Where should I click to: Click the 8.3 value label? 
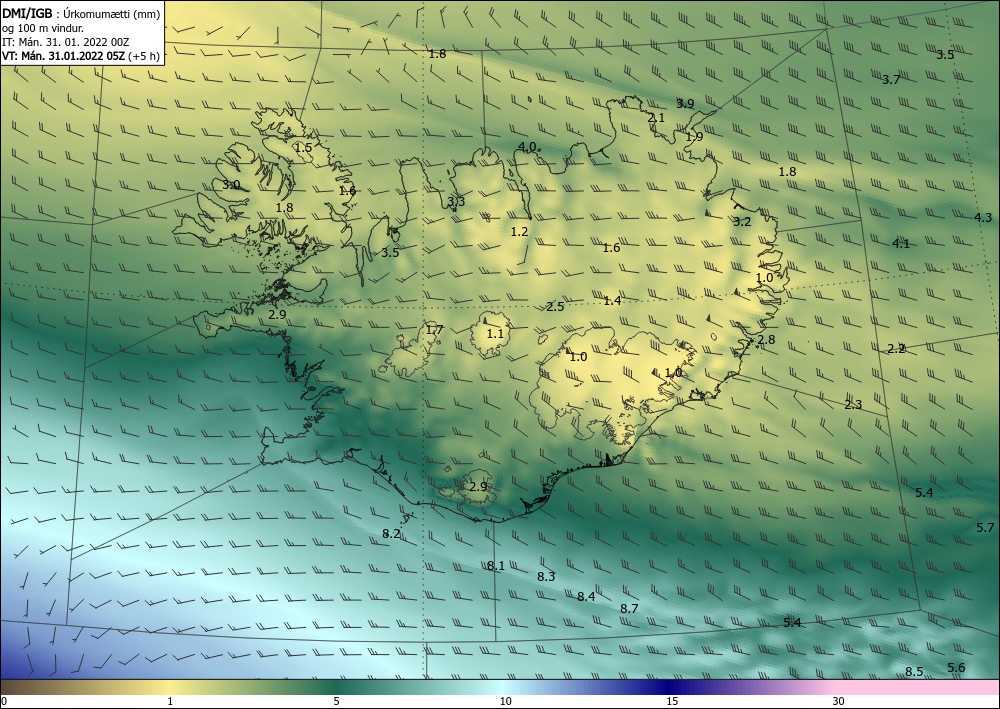(x=546, y=576)
